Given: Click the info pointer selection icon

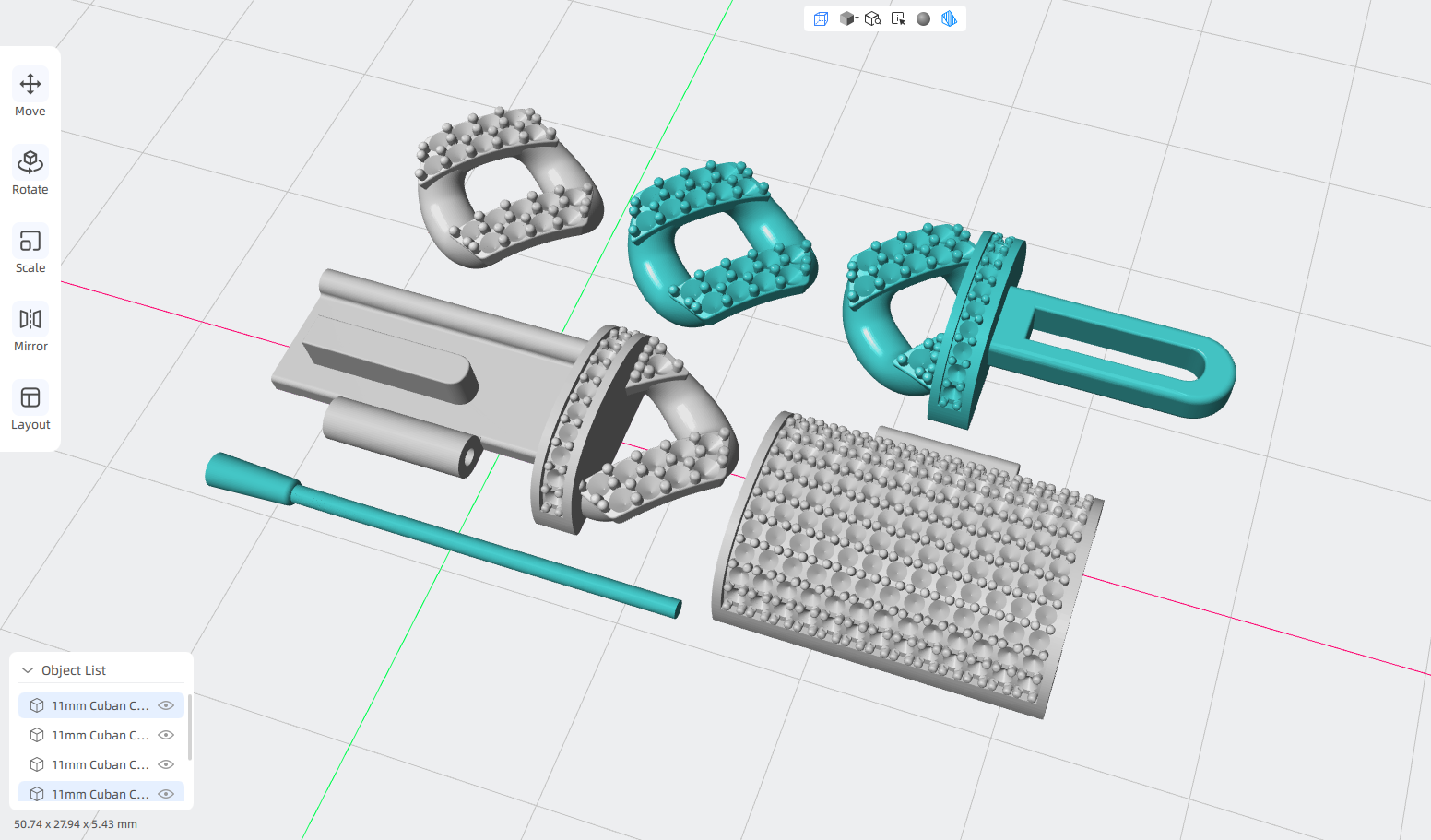Looking at the screenshot, I should click(898, 18).
